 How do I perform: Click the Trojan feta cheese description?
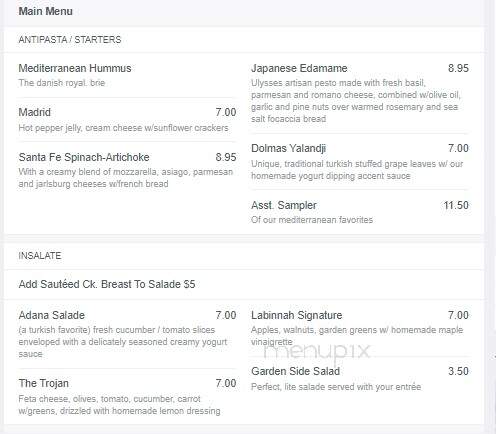pos(119,405)
